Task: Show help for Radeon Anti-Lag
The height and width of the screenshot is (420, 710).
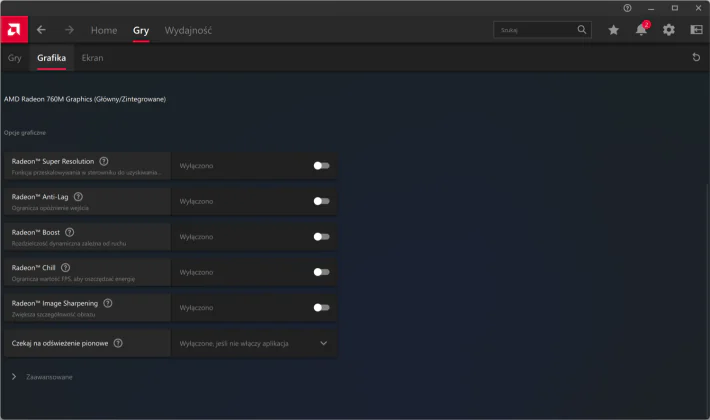Action: (x=78, y=196)
